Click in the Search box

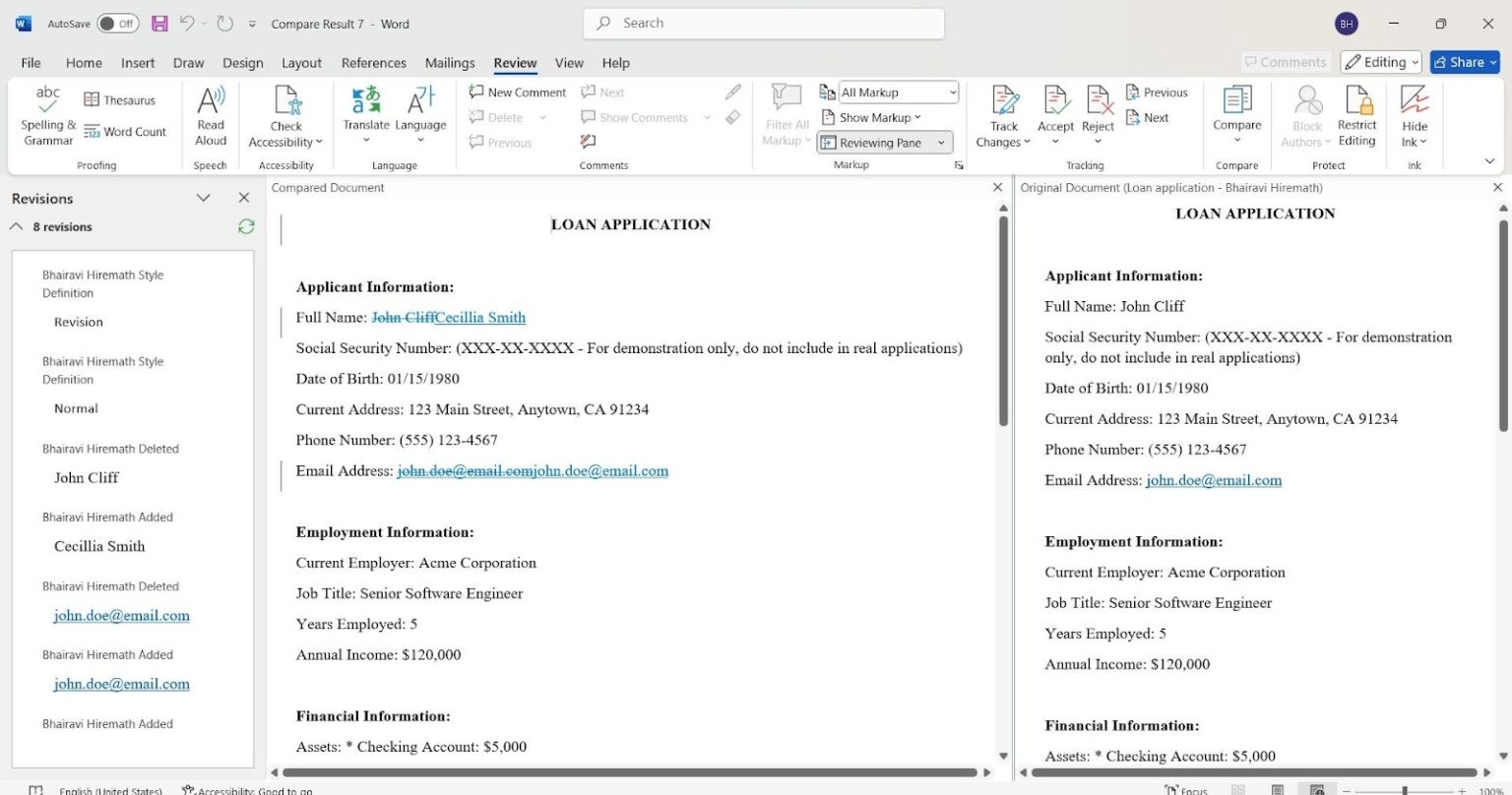coord(763,24)
